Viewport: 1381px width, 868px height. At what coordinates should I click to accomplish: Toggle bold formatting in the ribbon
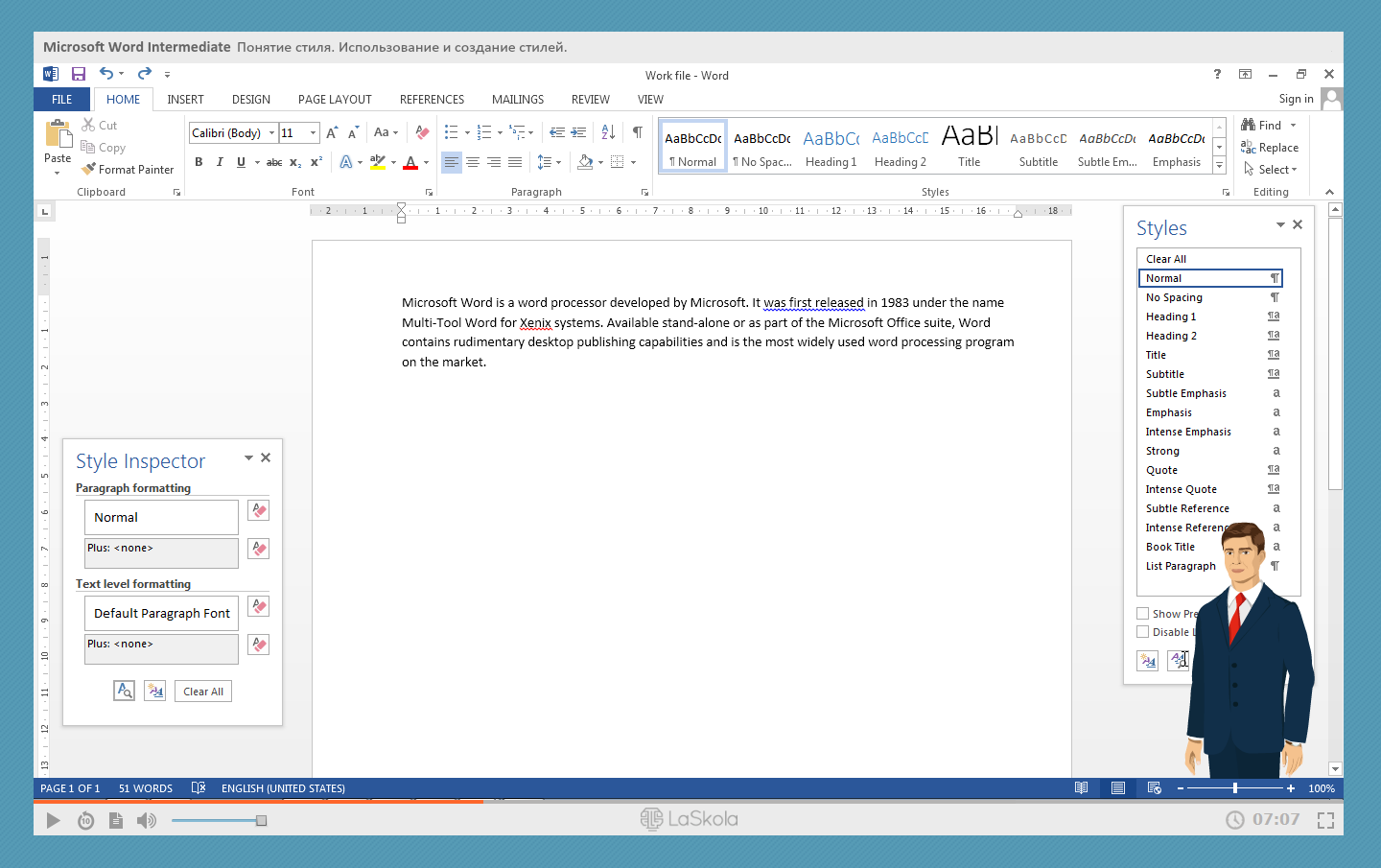(x=199, y=162)
